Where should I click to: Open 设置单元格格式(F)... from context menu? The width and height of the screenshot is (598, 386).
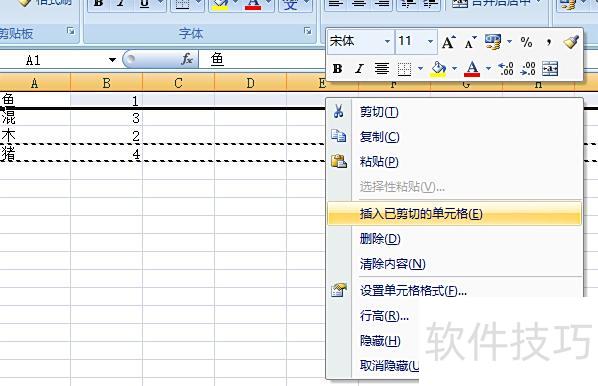454,291
